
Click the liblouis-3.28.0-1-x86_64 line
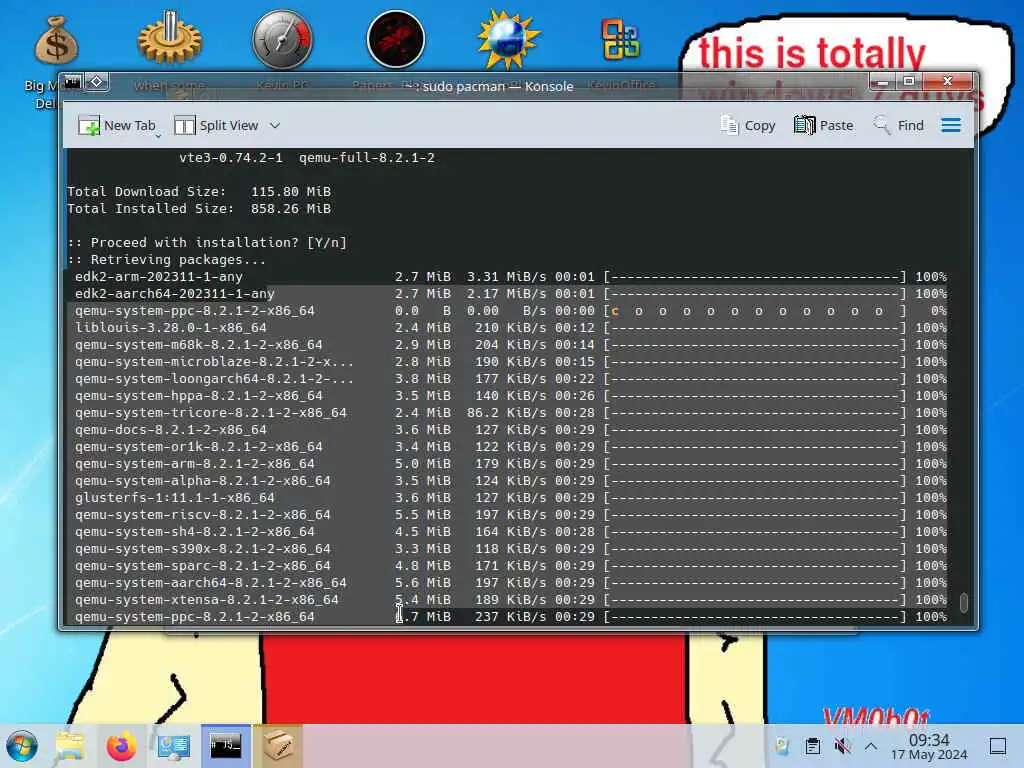click(x=511, y=328)
